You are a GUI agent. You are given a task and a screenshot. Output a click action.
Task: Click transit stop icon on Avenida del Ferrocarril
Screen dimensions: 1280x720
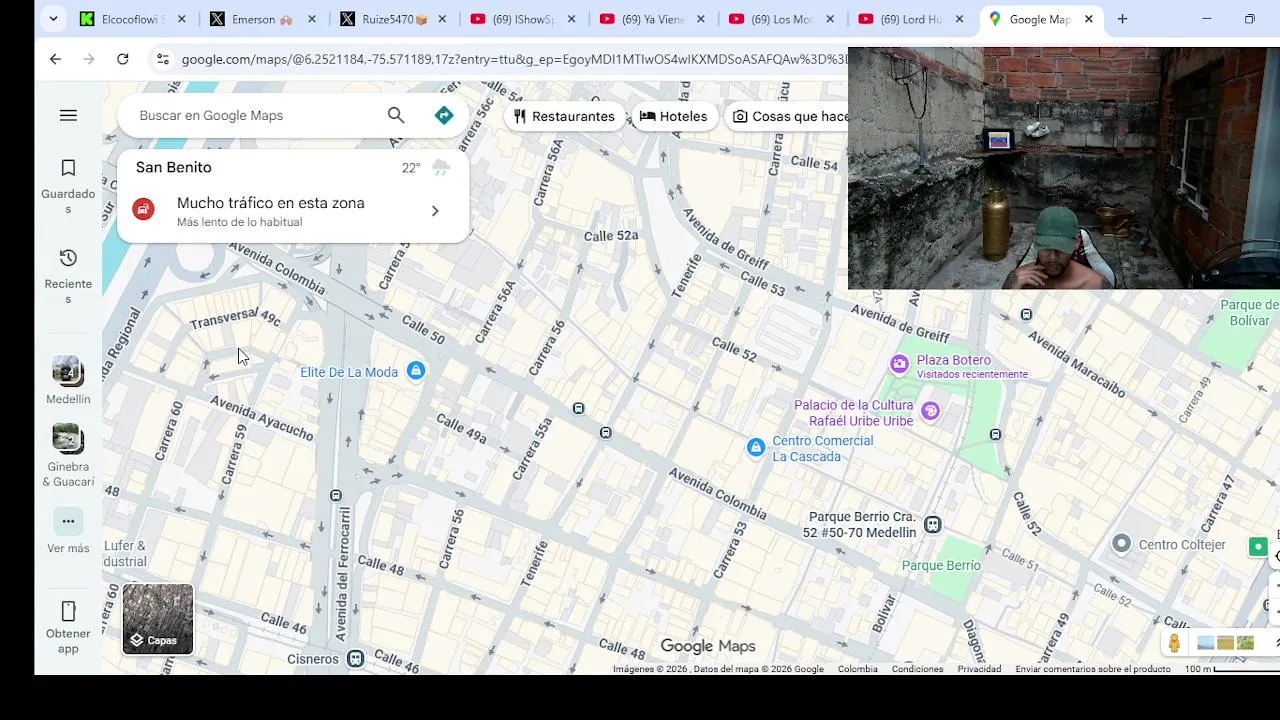tap(336, 496)
